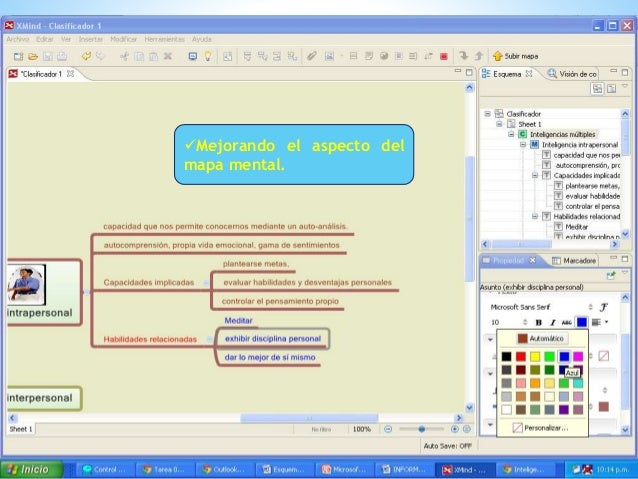Image resolution: width=638 pixels, height=479 pixels.
Task: Open the Outlook taskbar item
Action: [x=224, y=470]
